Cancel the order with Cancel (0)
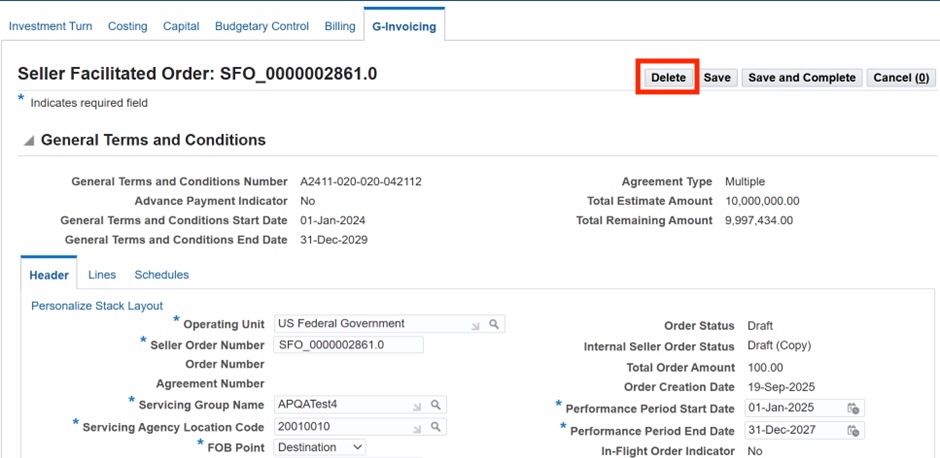Image resolution: width=940 pixels, height=458 pixels. pyautogui.click(x=901, y=78)
